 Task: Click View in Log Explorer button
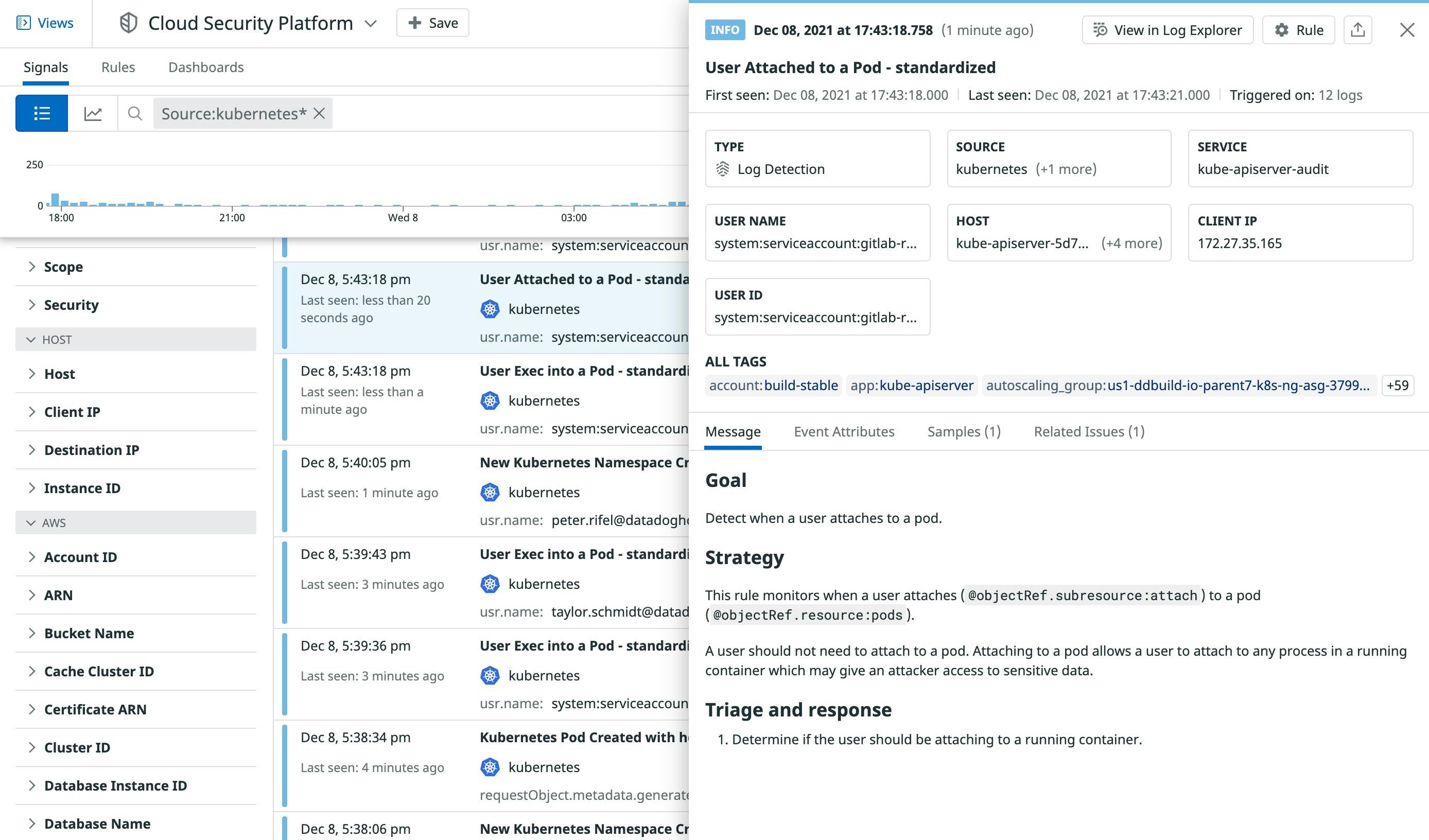[x=1167, y=30]
